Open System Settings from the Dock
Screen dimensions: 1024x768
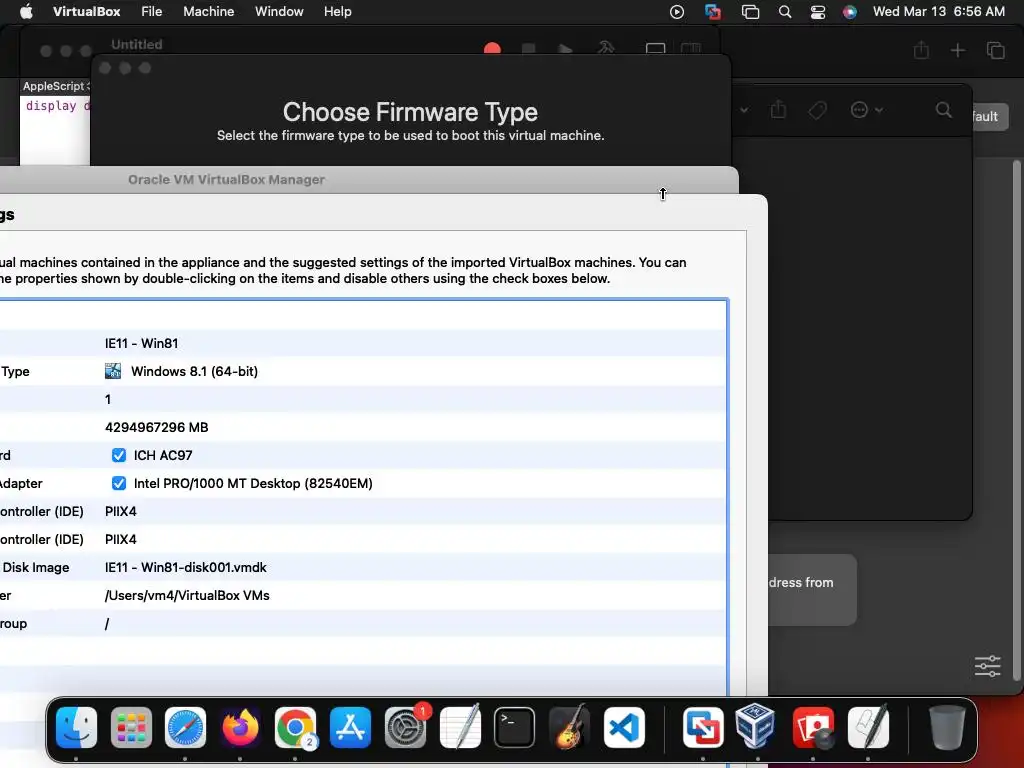[405, 727]
